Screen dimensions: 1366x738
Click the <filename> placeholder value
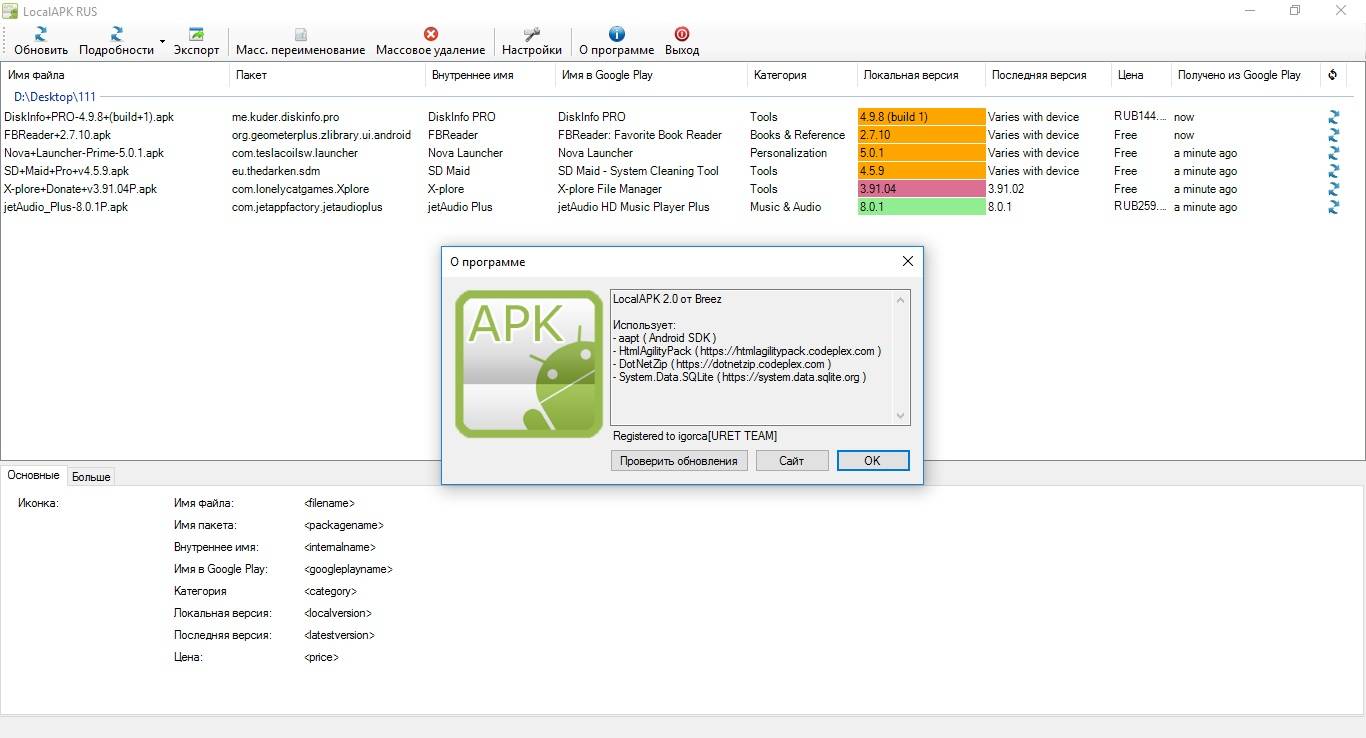click(x=329, y=503)
